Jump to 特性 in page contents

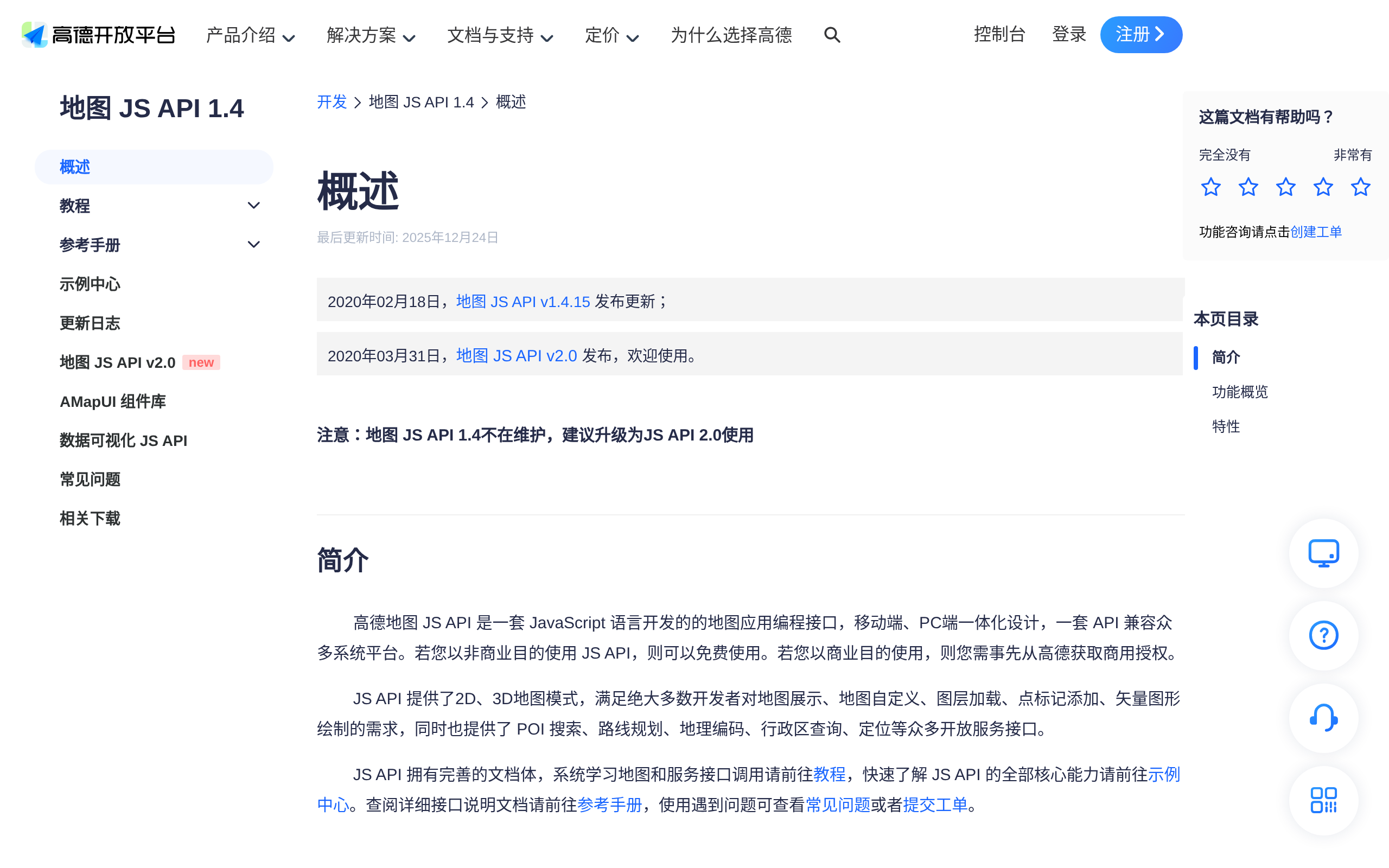(1226, 426)
